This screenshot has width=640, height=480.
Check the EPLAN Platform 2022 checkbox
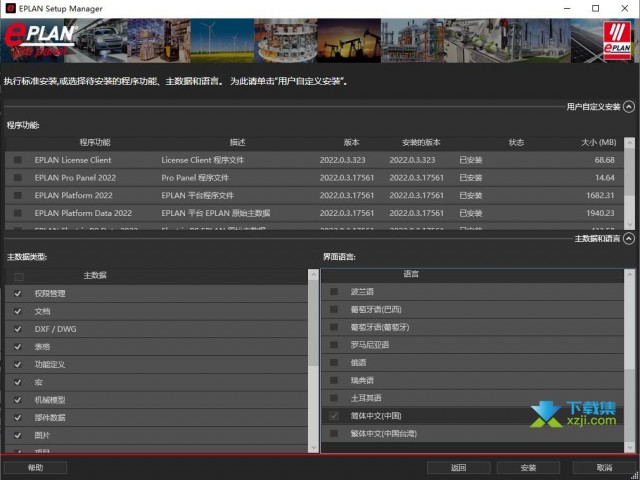[x=18, y=195]
